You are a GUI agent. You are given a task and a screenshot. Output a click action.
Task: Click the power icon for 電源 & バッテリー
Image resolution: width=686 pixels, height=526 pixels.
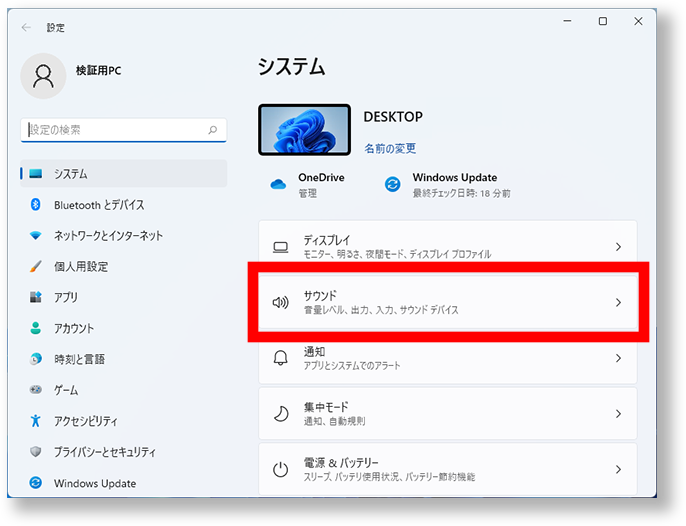pyautogui.click(x=280, y=470)
